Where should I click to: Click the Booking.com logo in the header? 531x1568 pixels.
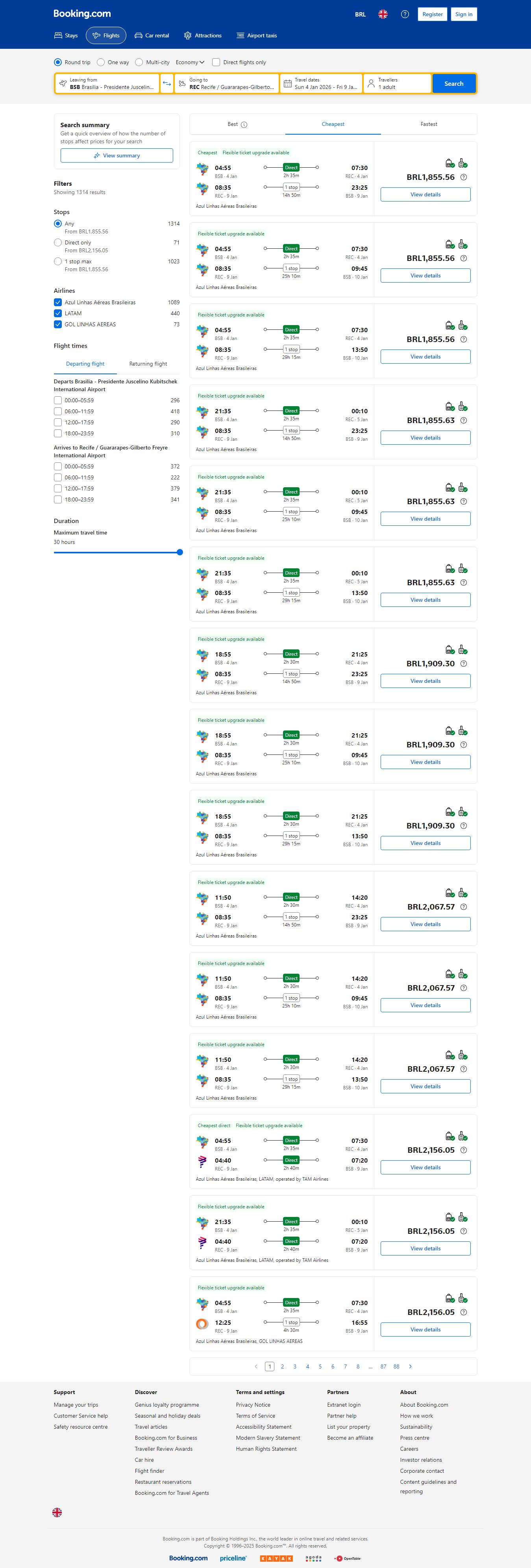tap(82, 13)
